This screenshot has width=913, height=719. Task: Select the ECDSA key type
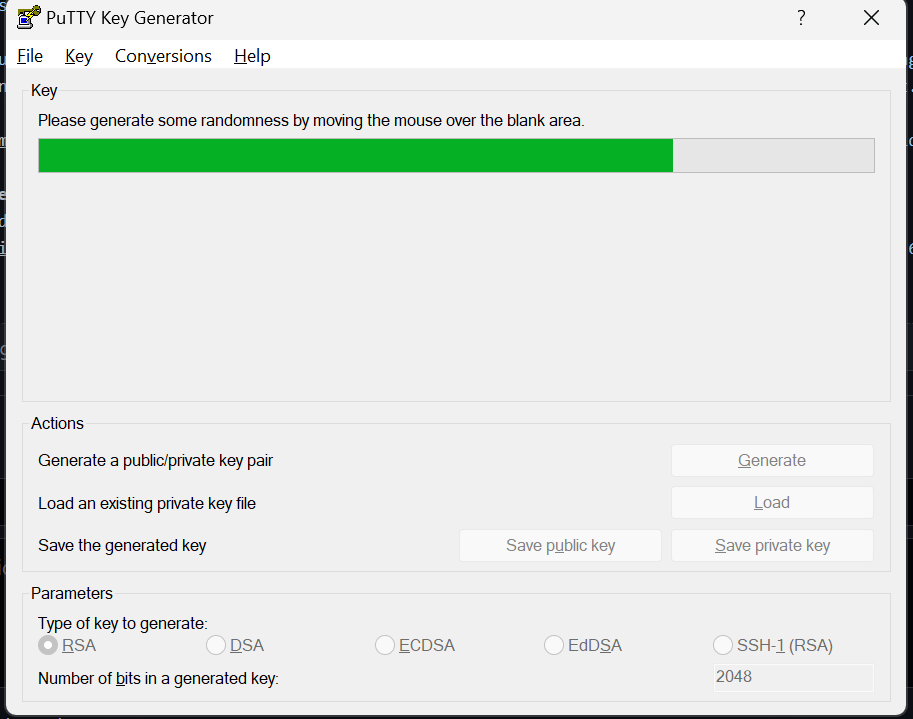pos(415,645)
